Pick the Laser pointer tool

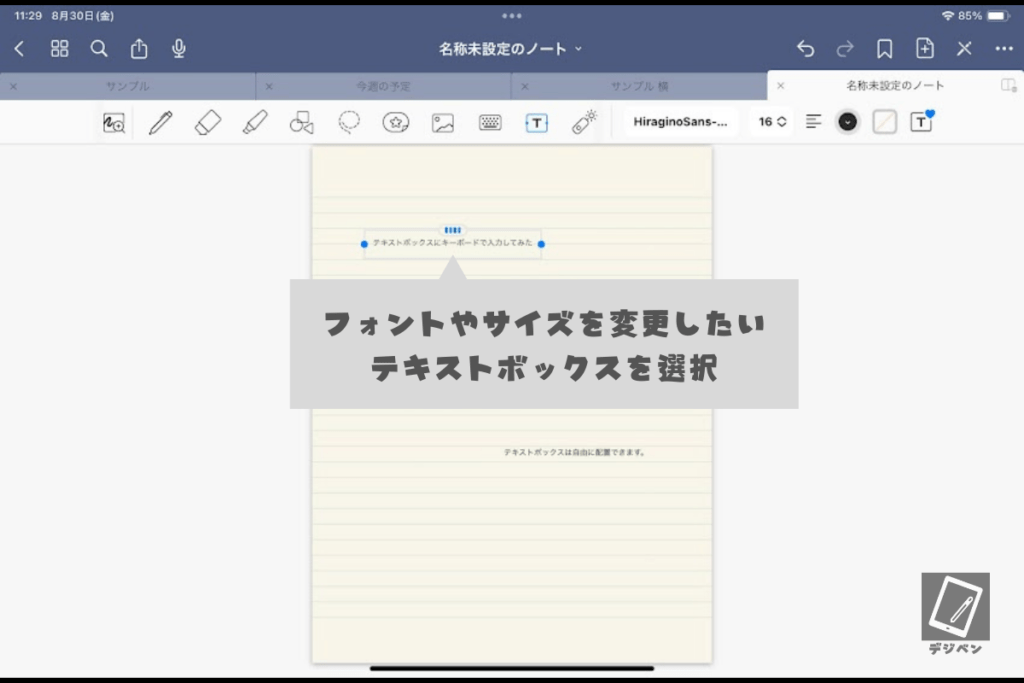584,122
